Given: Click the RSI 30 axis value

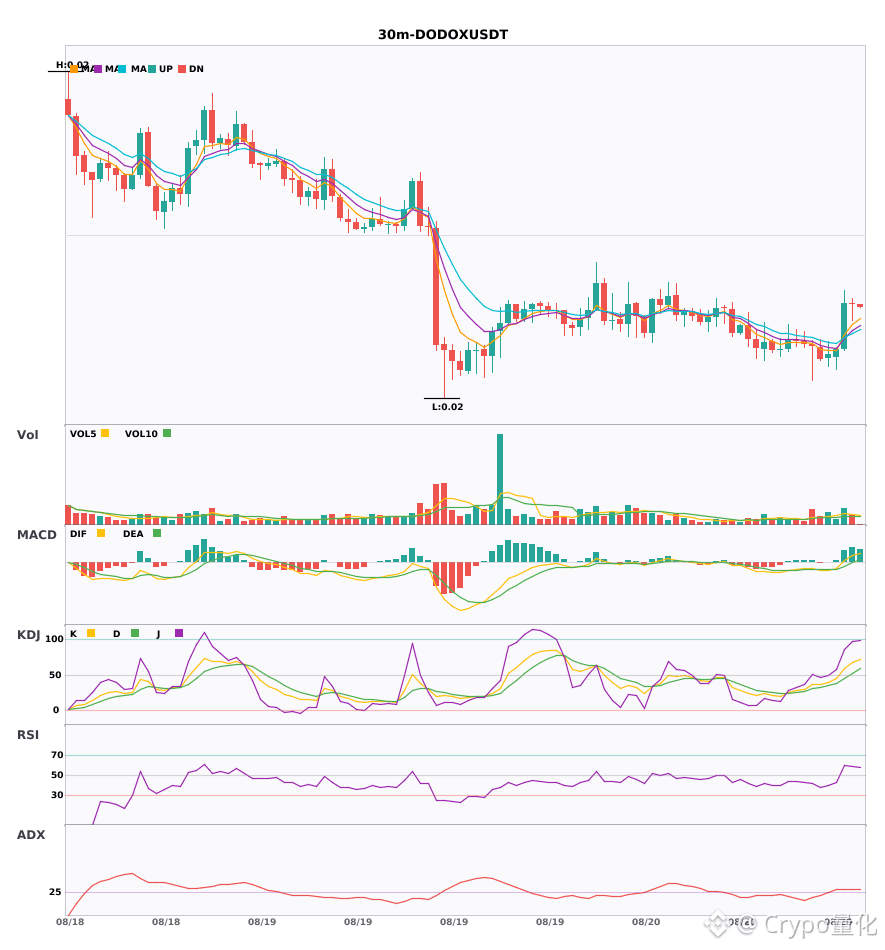Looking at the screenshot, I should coord(57,794).
